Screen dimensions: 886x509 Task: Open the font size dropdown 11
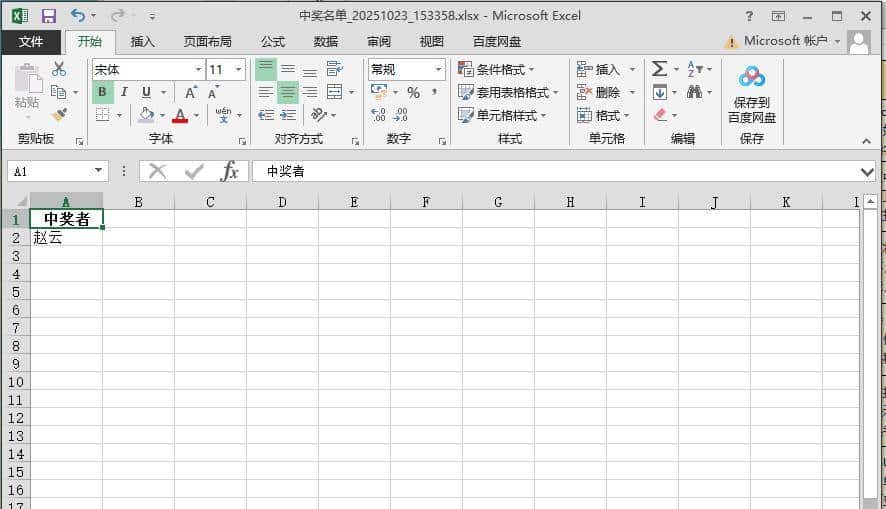coord(238,69)
